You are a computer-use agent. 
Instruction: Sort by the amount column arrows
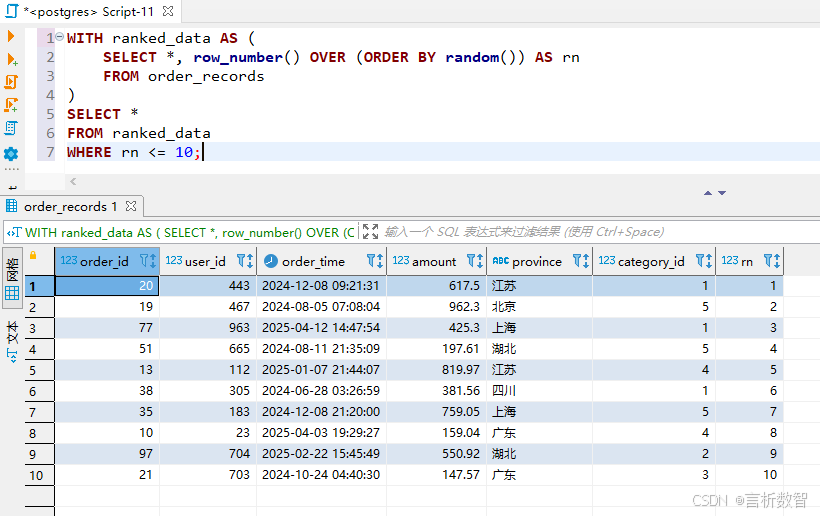point(480,260)
